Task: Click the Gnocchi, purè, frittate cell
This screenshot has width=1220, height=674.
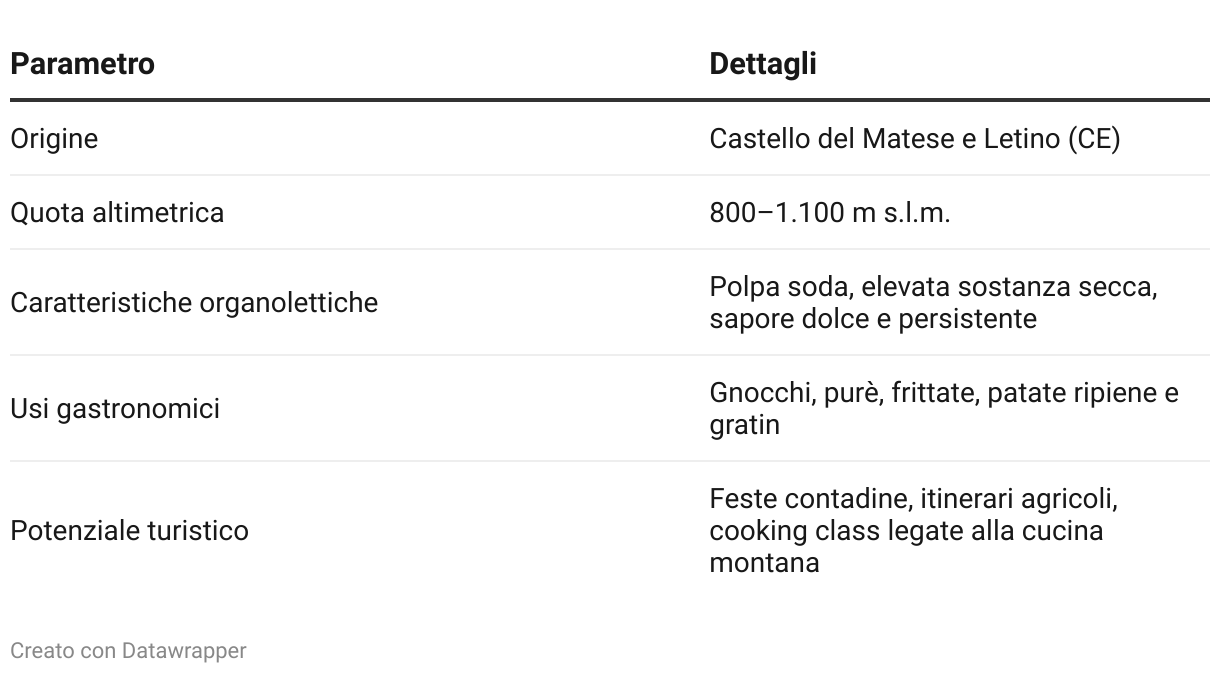Action: tap(944, 409)
